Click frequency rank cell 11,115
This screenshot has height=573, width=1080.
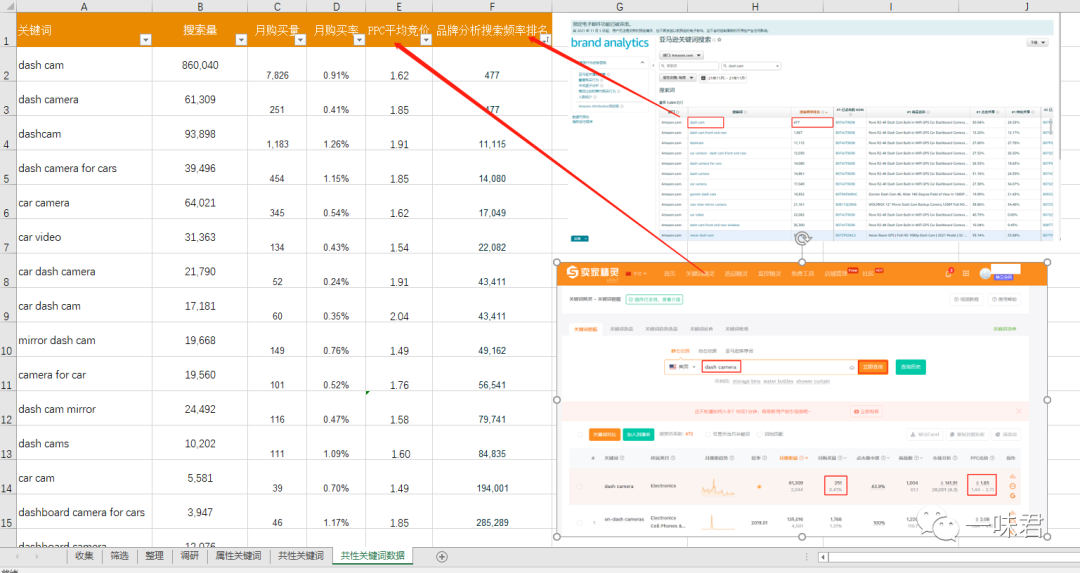click(x=492, y=134)
